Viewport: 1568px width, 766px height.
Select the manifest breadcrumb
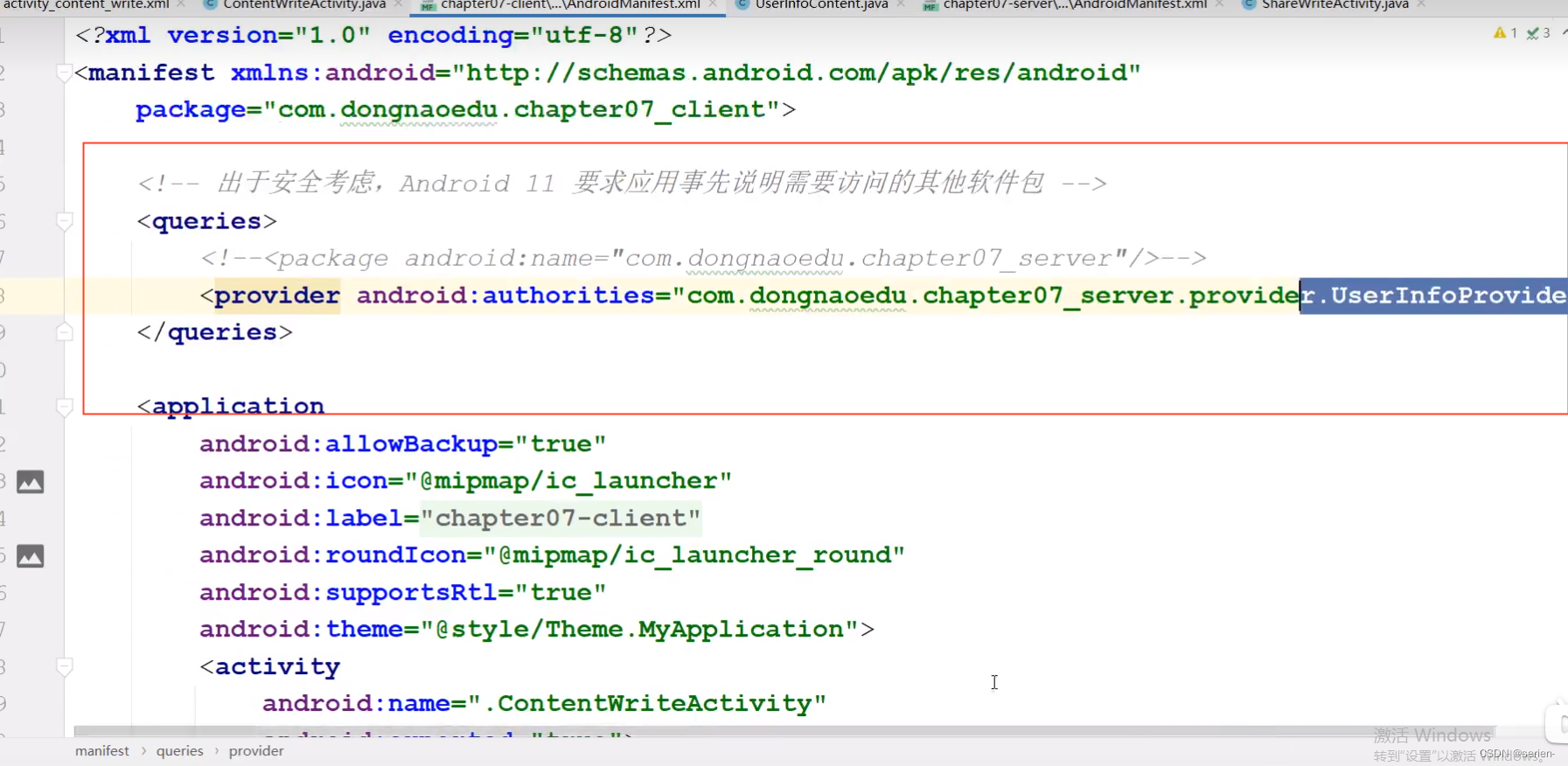click(102, 751)
